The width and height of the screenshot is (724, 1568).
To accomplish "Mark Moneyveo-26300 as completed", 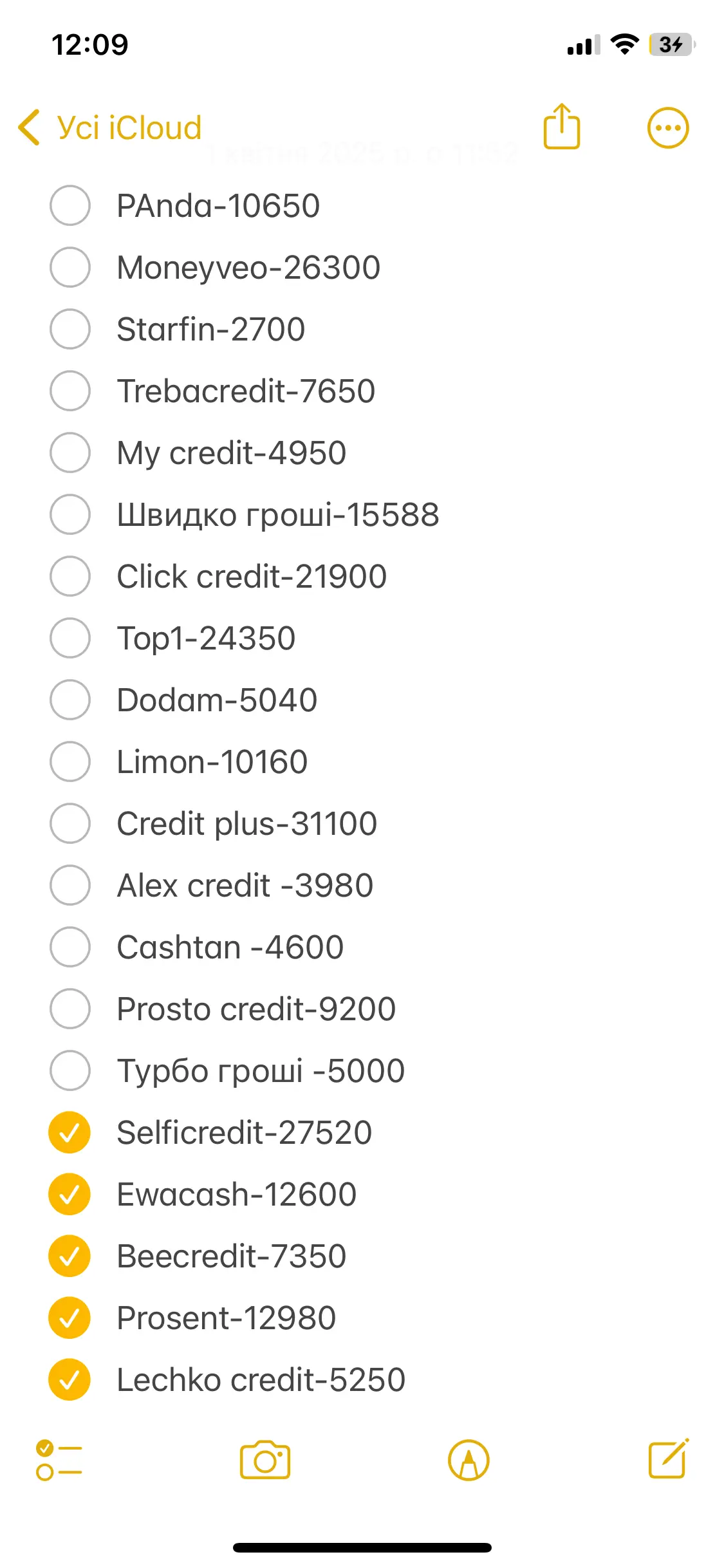I will coord(70,267).
